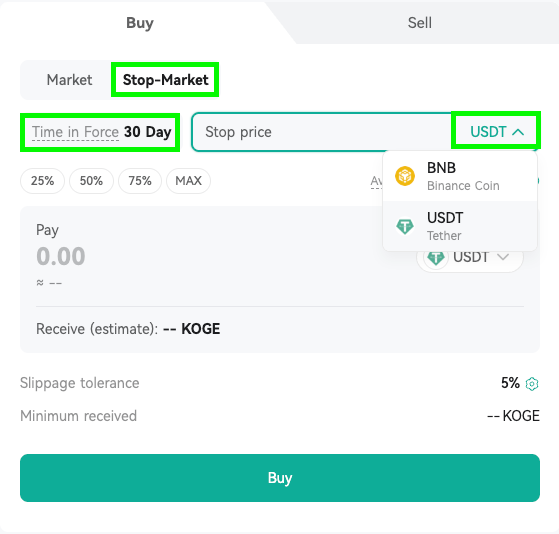
Task: Select USDT Tether from the list
Action: (460, 226)
